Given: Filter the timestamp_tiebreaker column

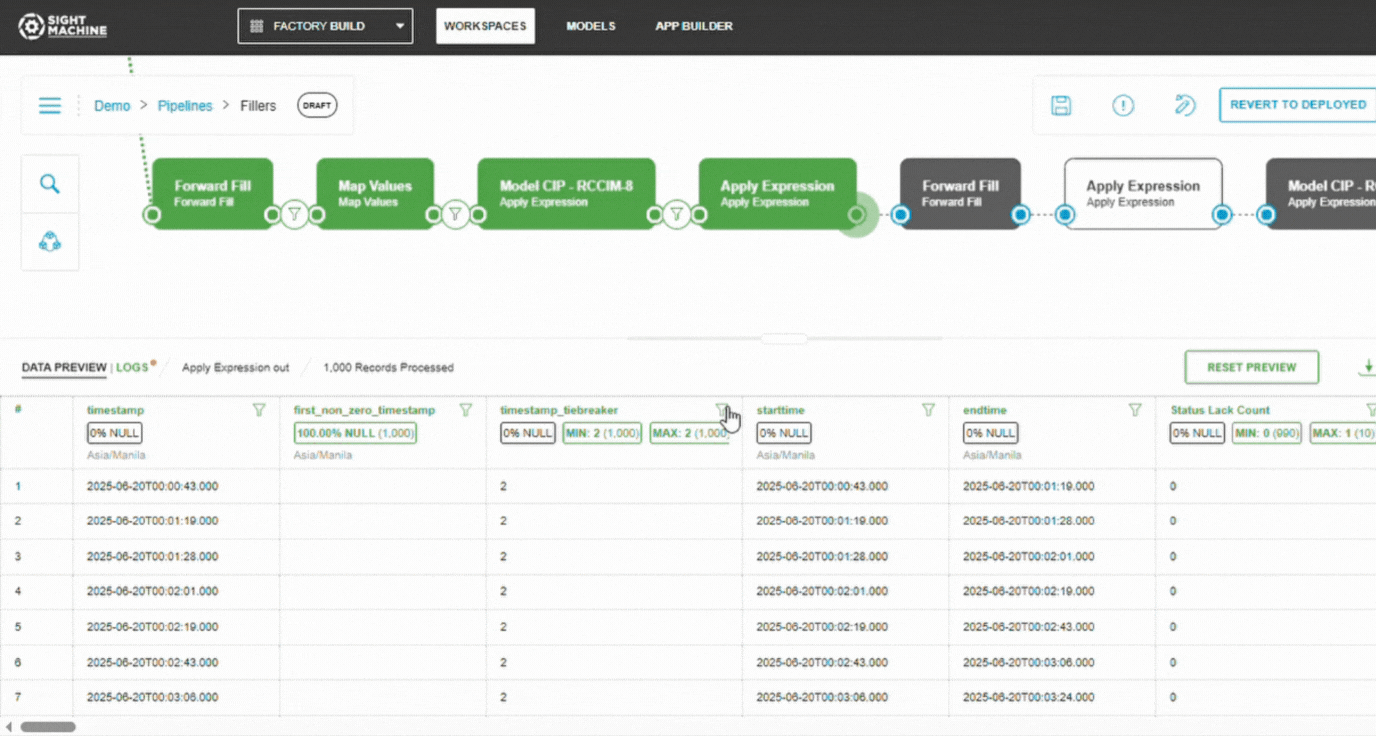Looking at the screenshot, I should pyautogui.click(x=722, y=410).
